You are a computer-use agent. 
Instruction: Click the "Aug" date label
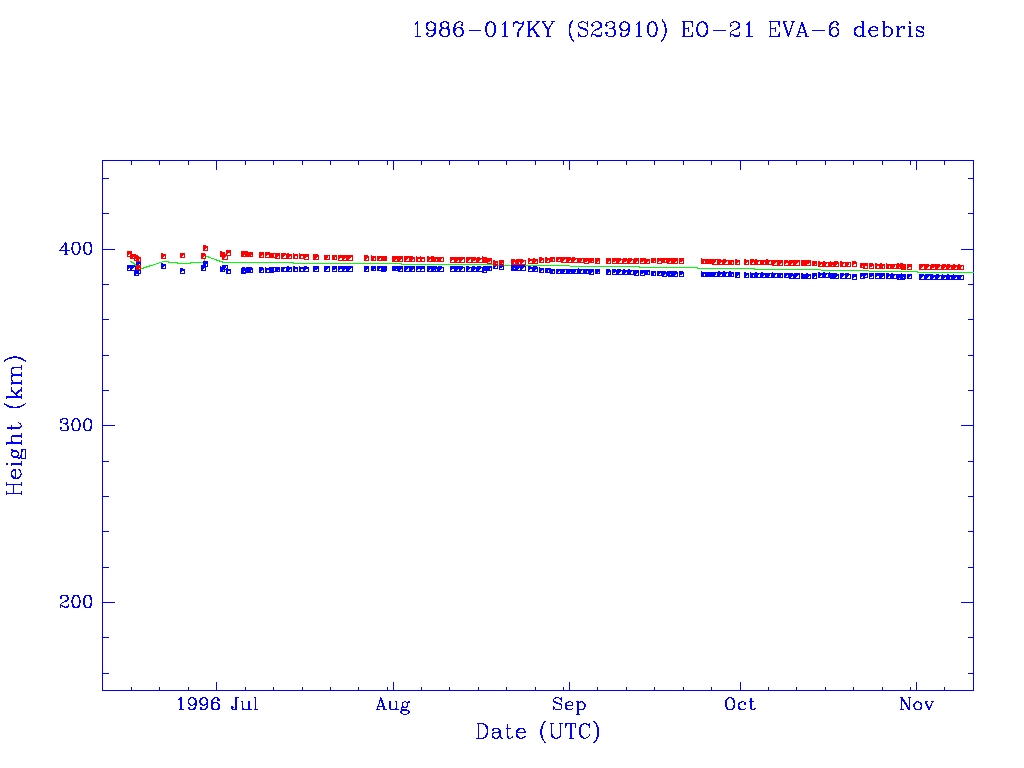(393, 705)
